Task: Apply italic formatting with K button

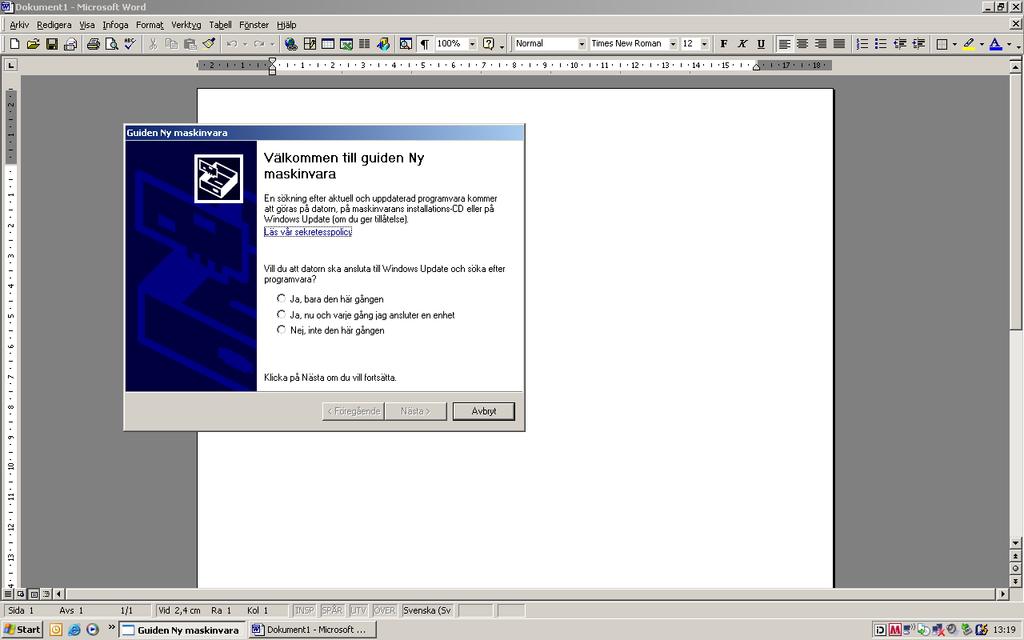Action: coord(742,44)
